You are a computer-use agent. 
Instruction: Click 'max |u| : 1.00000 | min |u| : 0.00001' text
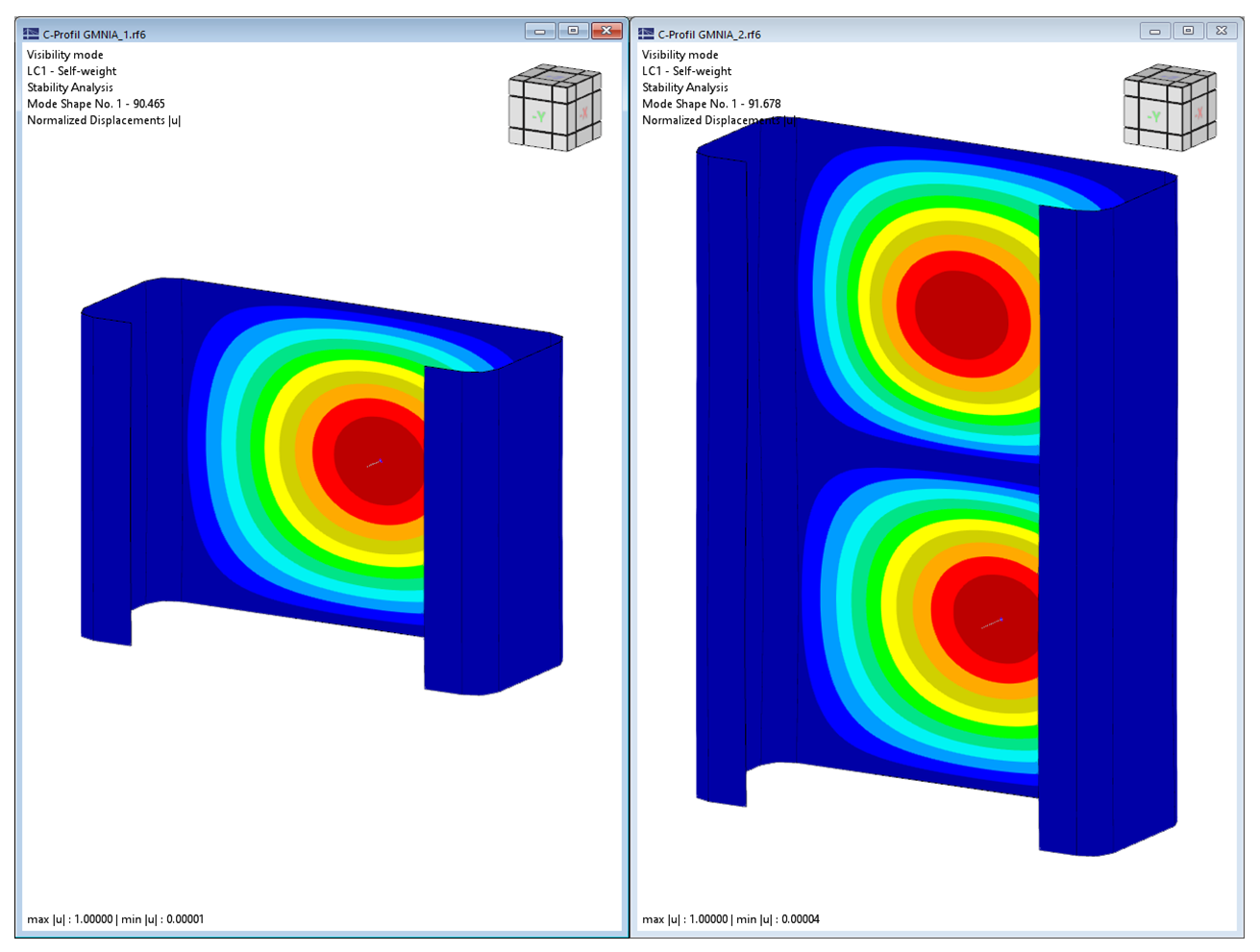tap(115, 919)
